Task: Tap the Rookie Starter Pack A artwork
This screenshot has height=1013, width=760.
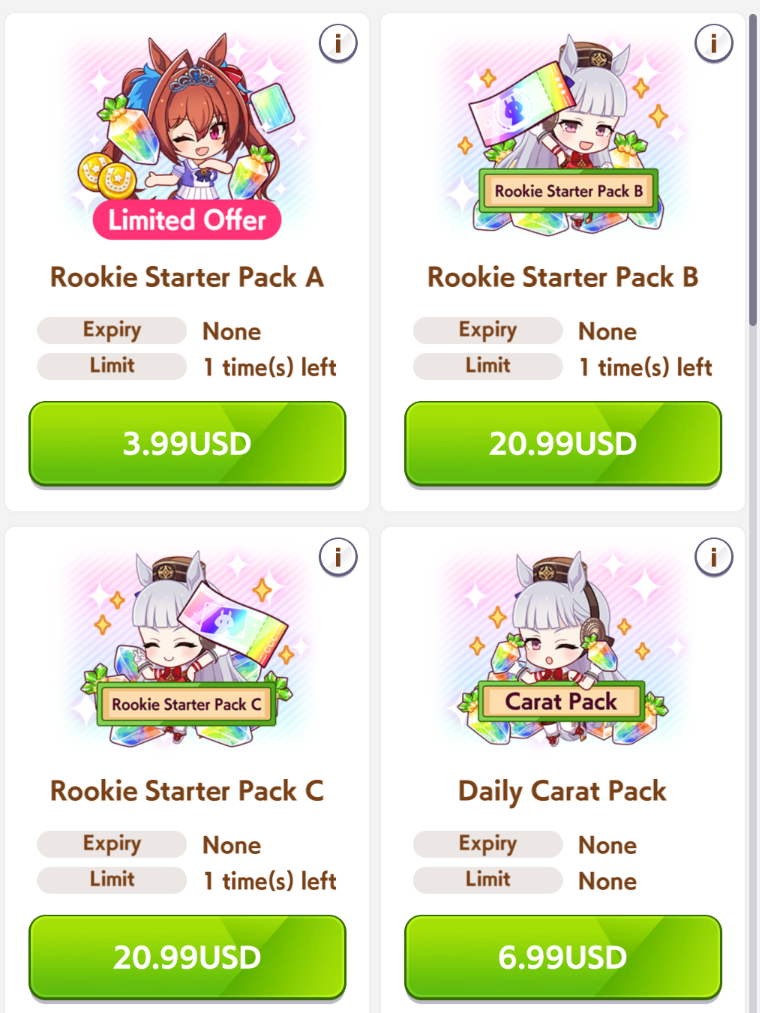Action: pyautogui.click(x=187, y=136)
